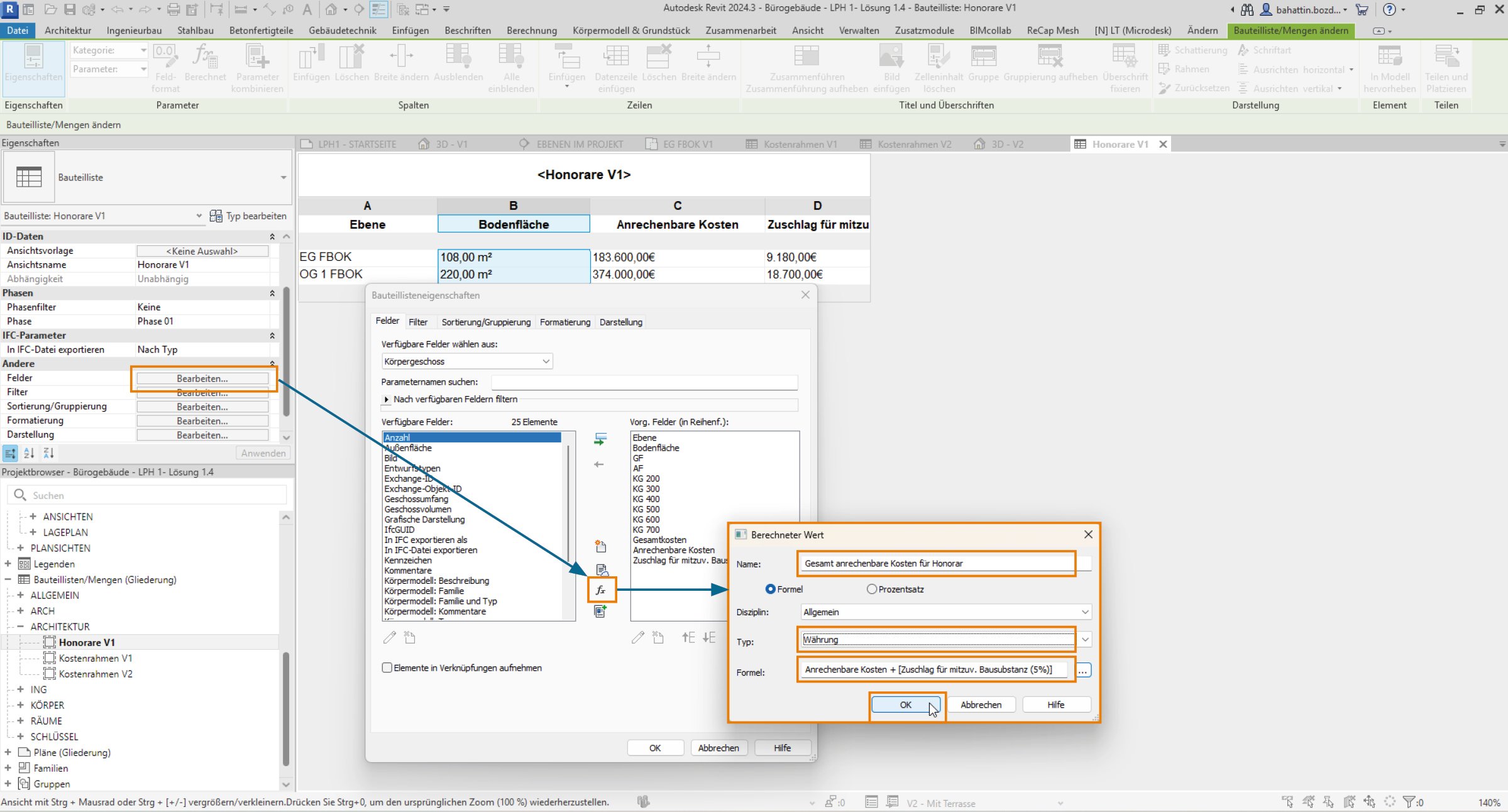Click OK in Berechneter Wert dialog

tap(905, 705)
